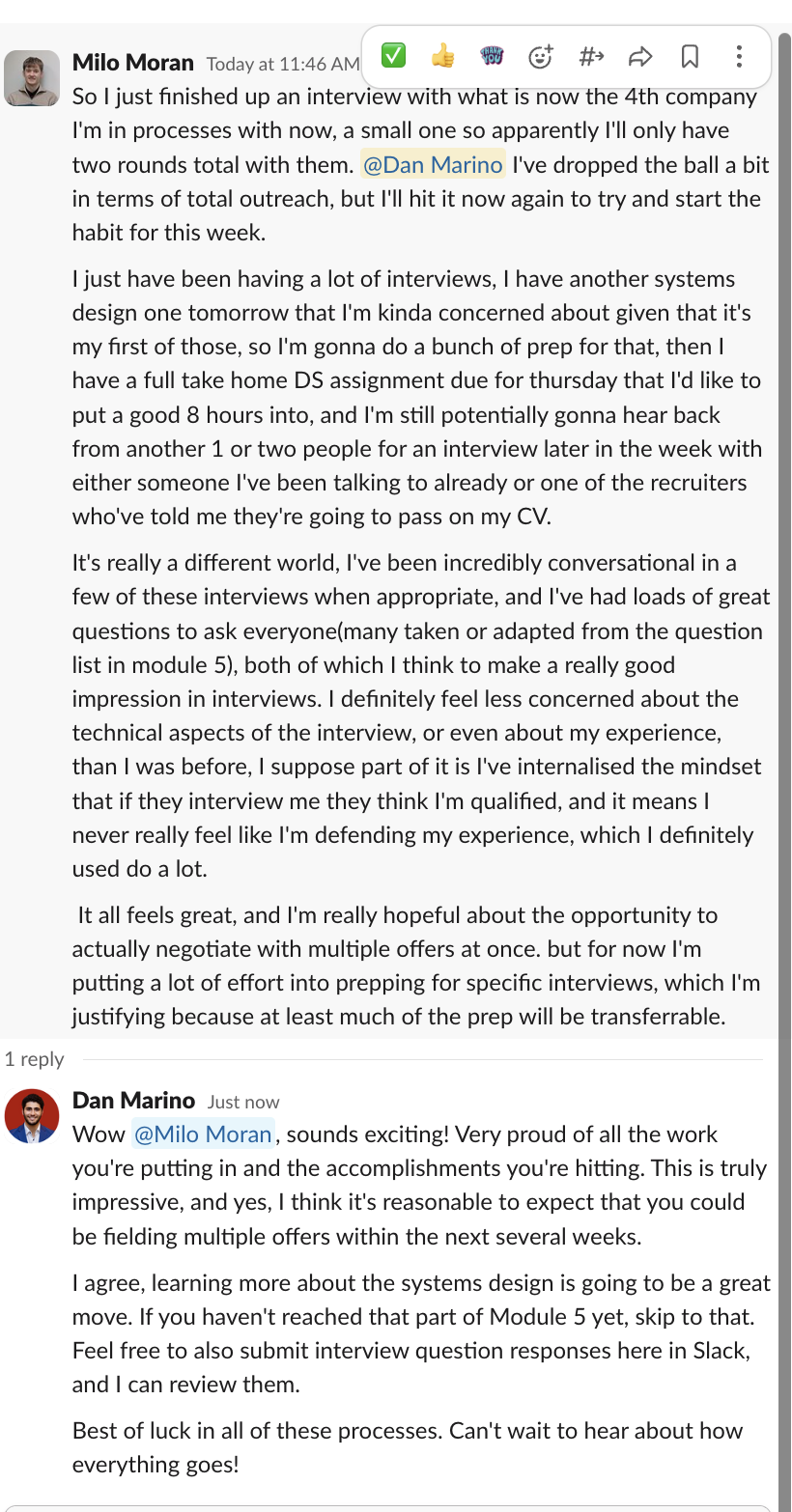Open the add reaction emoji picker
Screen dimensions: 792x1512
(541, 57)
